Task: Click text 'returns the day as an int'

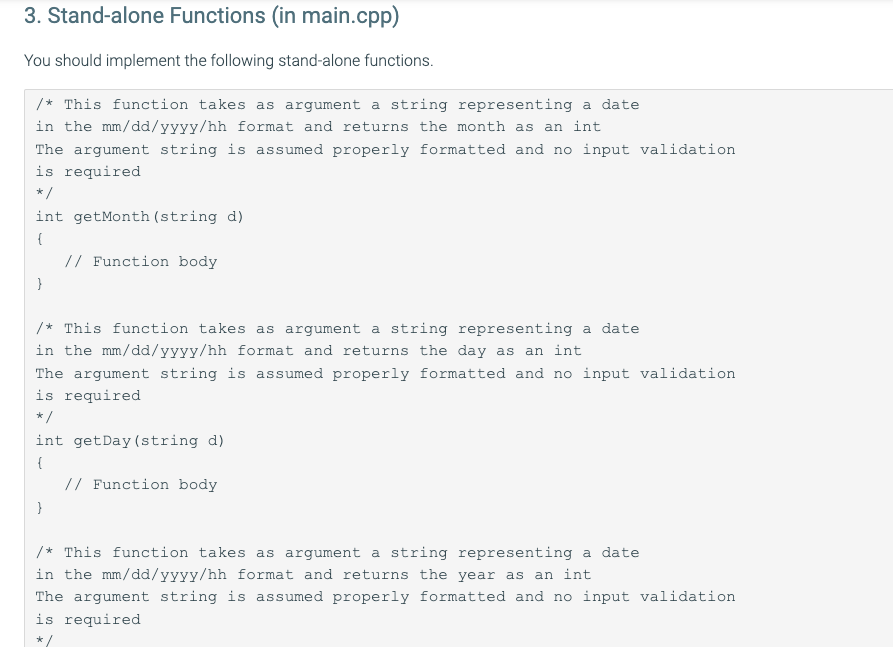Action: pos(462,351)
